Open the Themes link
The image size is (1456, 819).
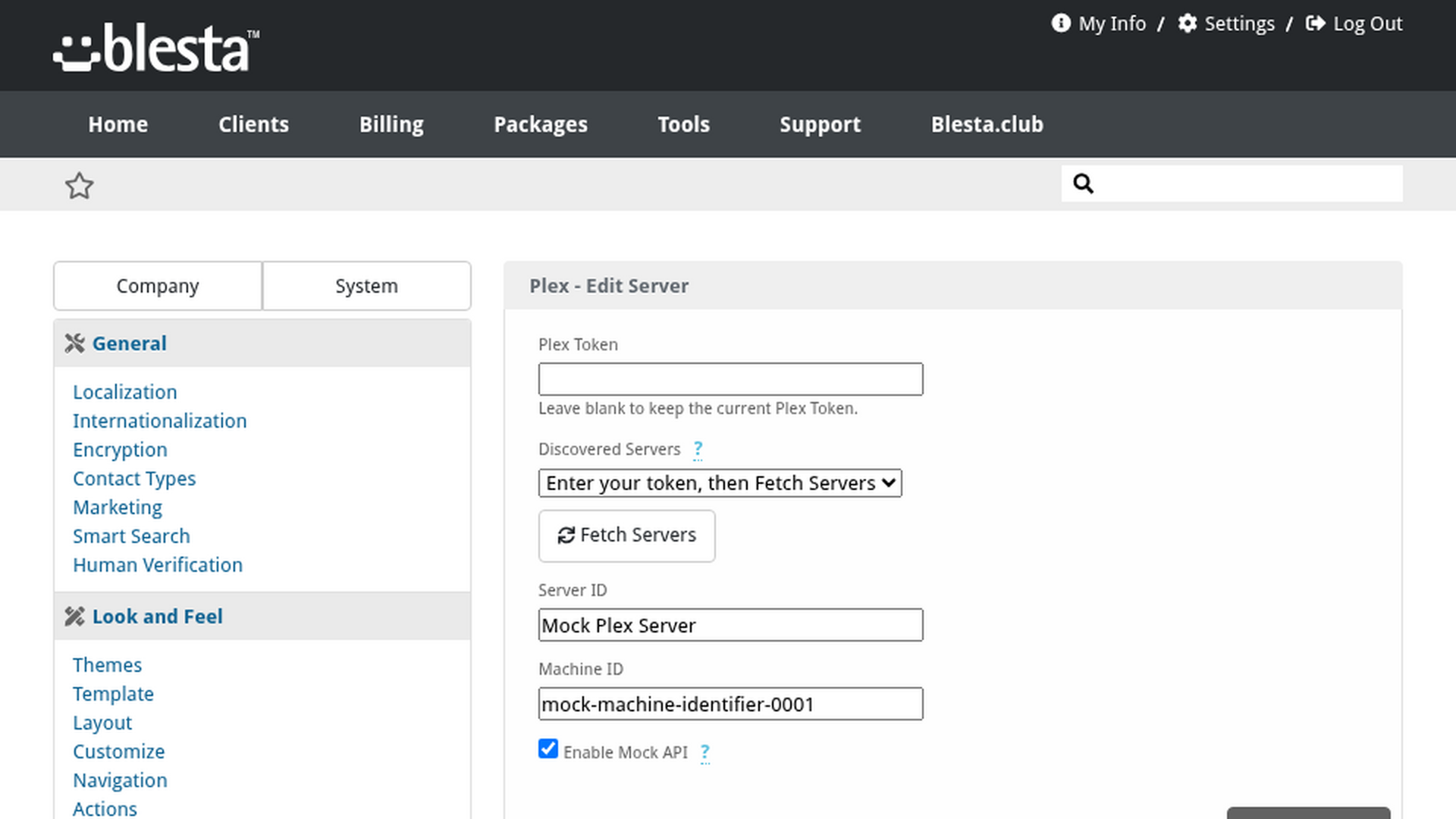107,665
